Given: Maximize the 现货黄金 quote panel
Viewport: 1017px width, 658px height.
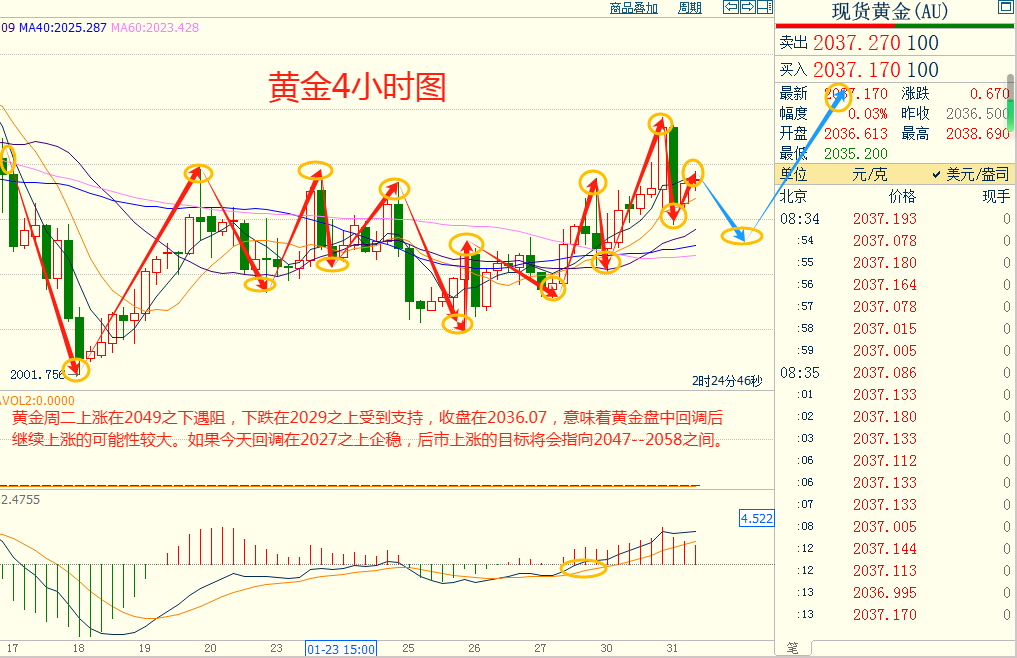Looking at the screenshot, I should 1005,7.
